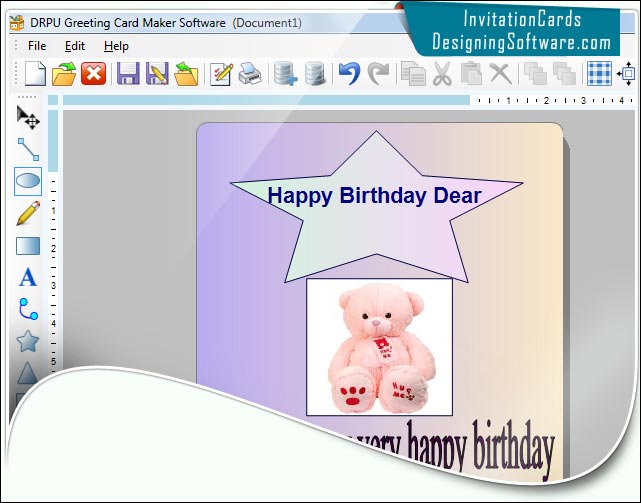Toggle the grid view icon
The width and height of the screenshot is (641, 503).
pyautogui.click(x=599, y=73)
